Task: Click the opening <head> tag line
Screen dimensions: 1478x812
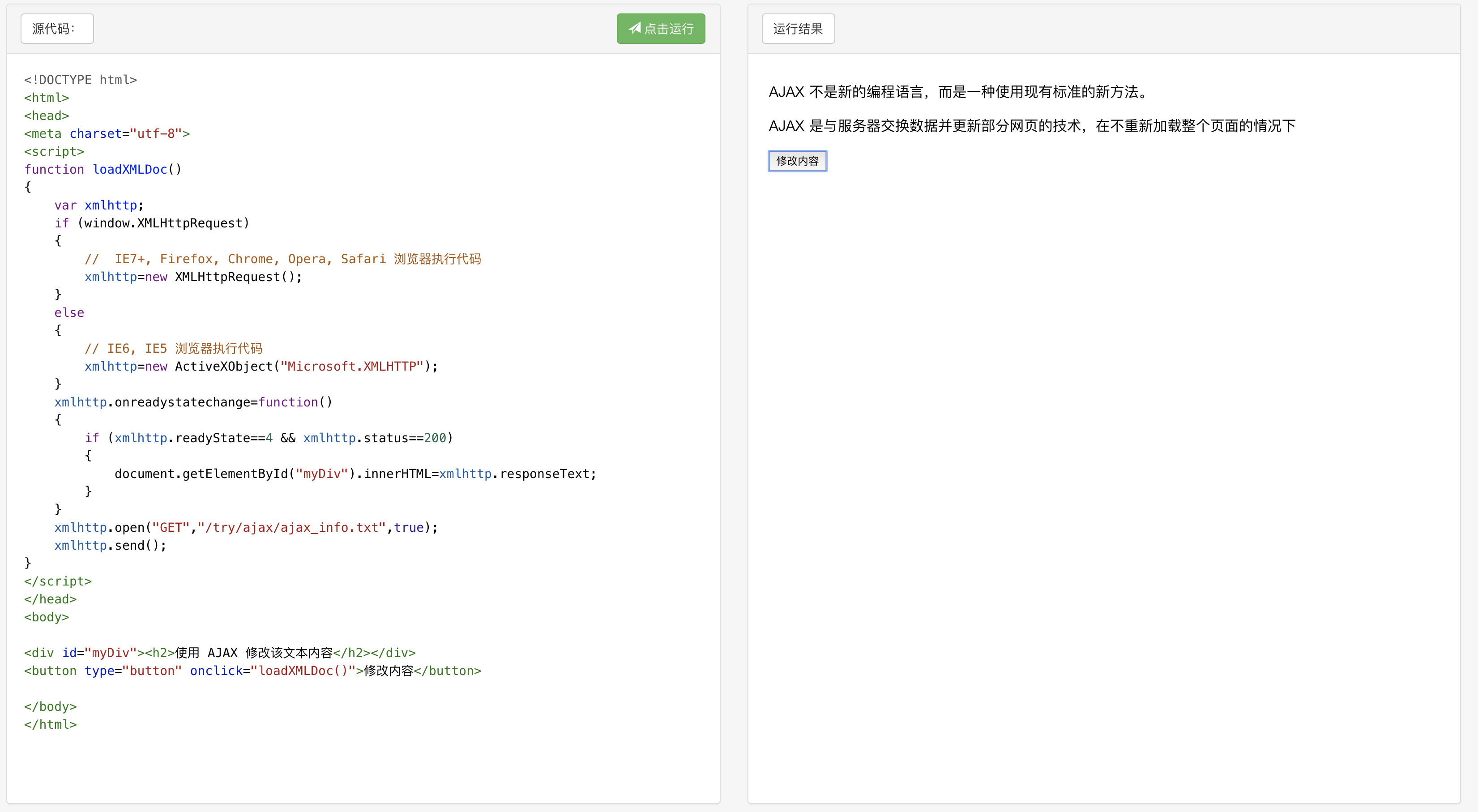Action: pyautogui.click(x=47, y=115)
